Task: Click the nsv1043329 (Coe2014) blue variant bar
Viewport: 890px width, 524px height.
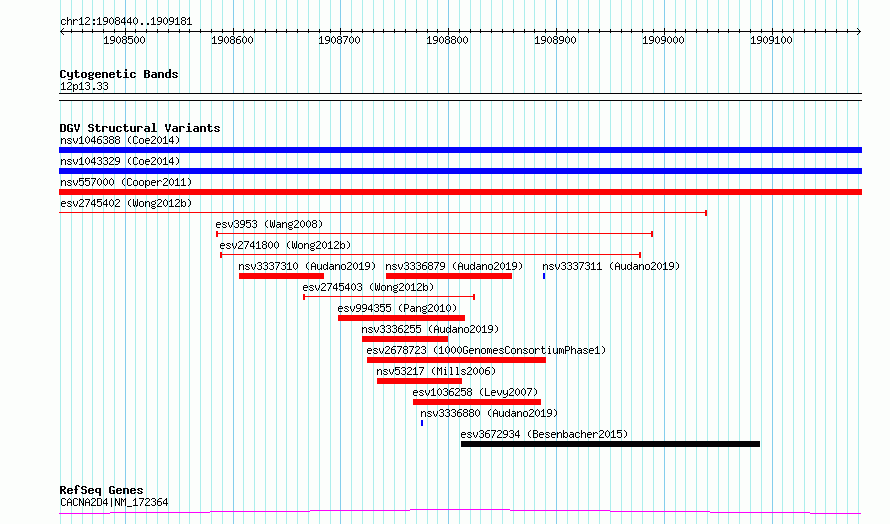Action: tap(460, 171)
